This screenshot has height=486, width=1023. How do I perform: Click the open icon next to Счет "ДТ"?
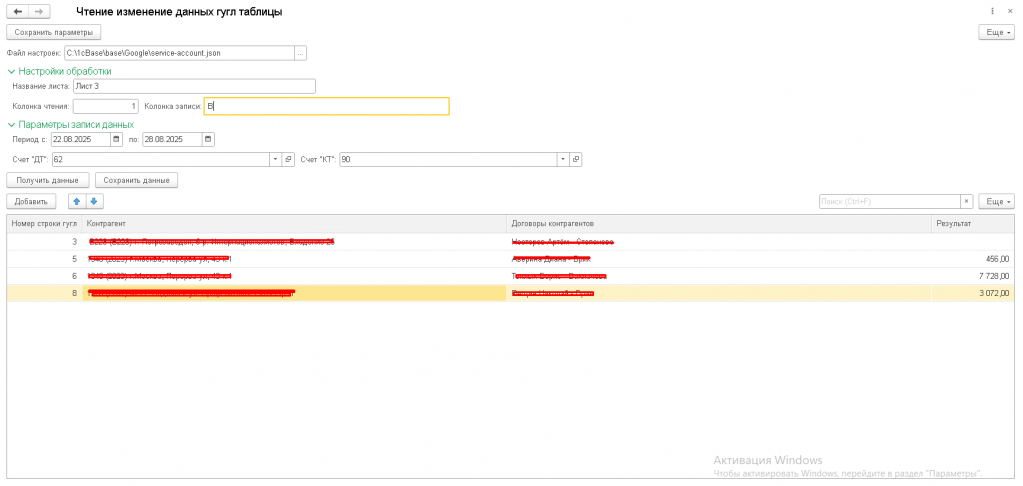pos(288,159)
